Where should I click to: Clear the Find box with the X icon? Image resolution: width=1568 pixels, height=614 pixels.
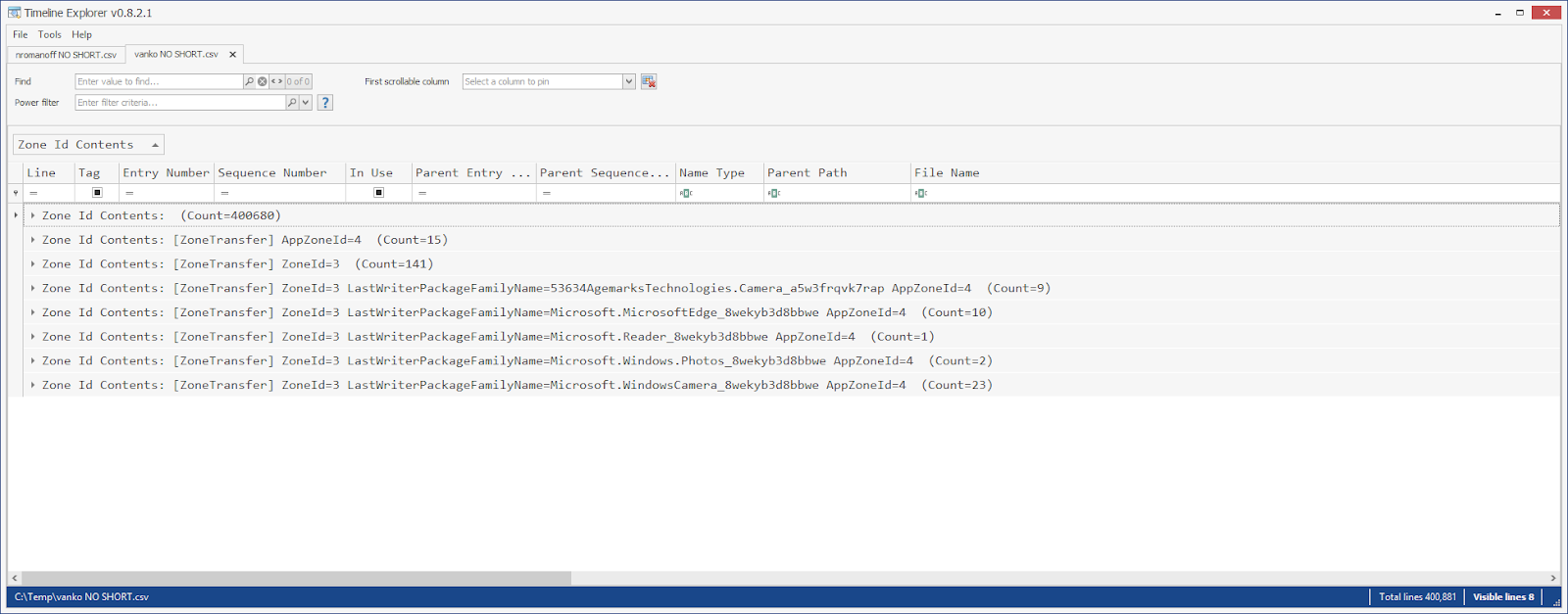(x=262, y=81)
